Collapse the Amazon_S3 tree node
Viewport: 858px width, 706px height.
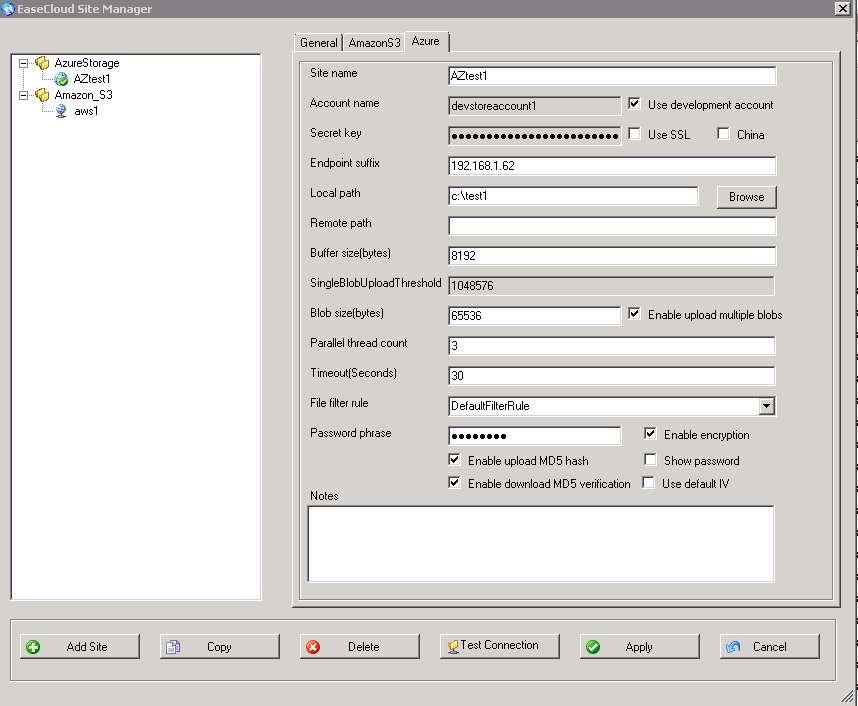coord(24,96)
